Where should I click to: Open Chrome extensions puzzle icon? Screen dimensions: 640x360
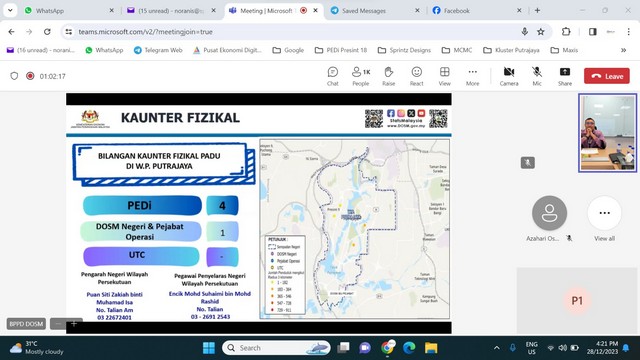pos(566,32)
